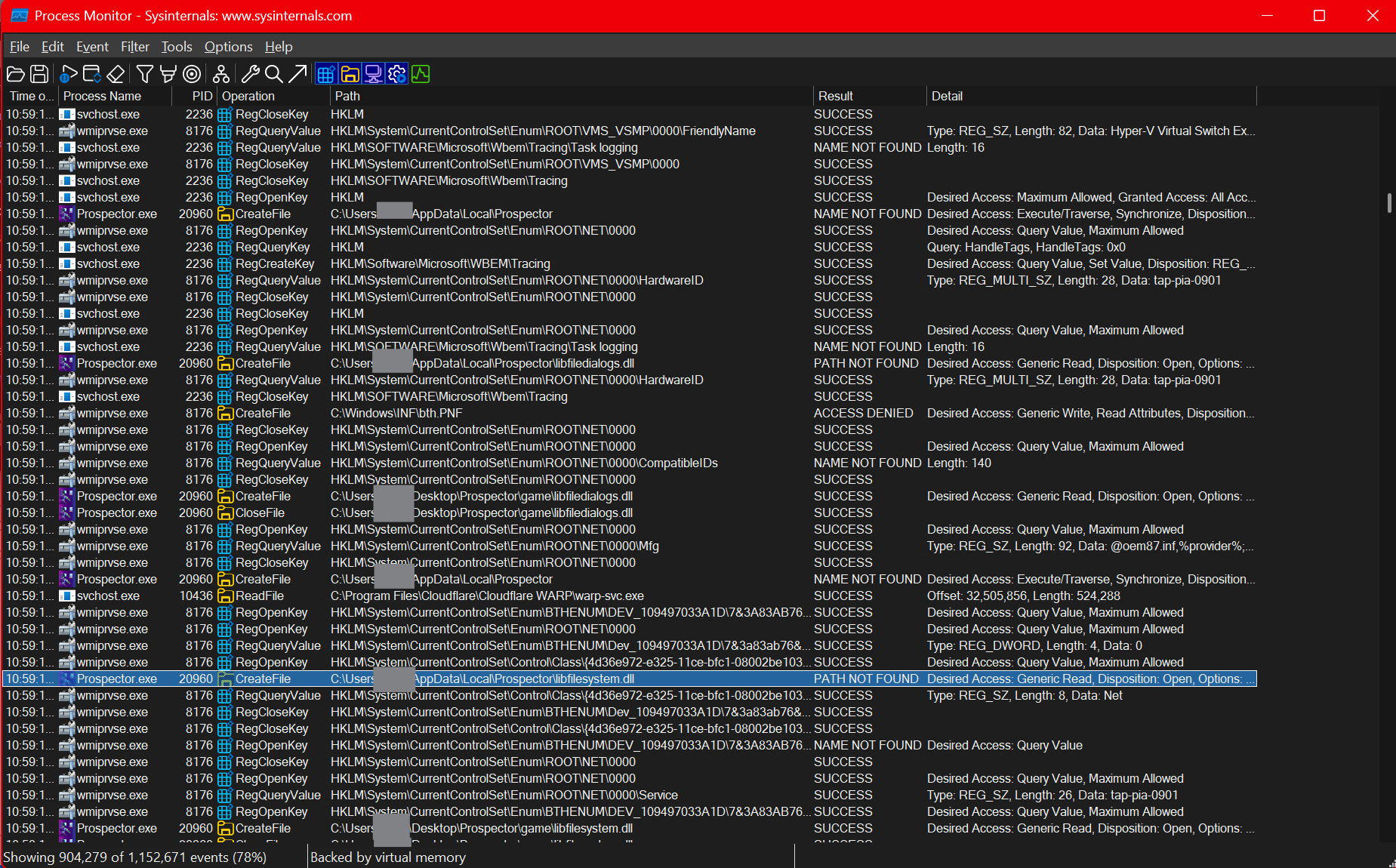Click the Query: HandleTags detail cell
1396x868 pixels.
click(1026, 247)
